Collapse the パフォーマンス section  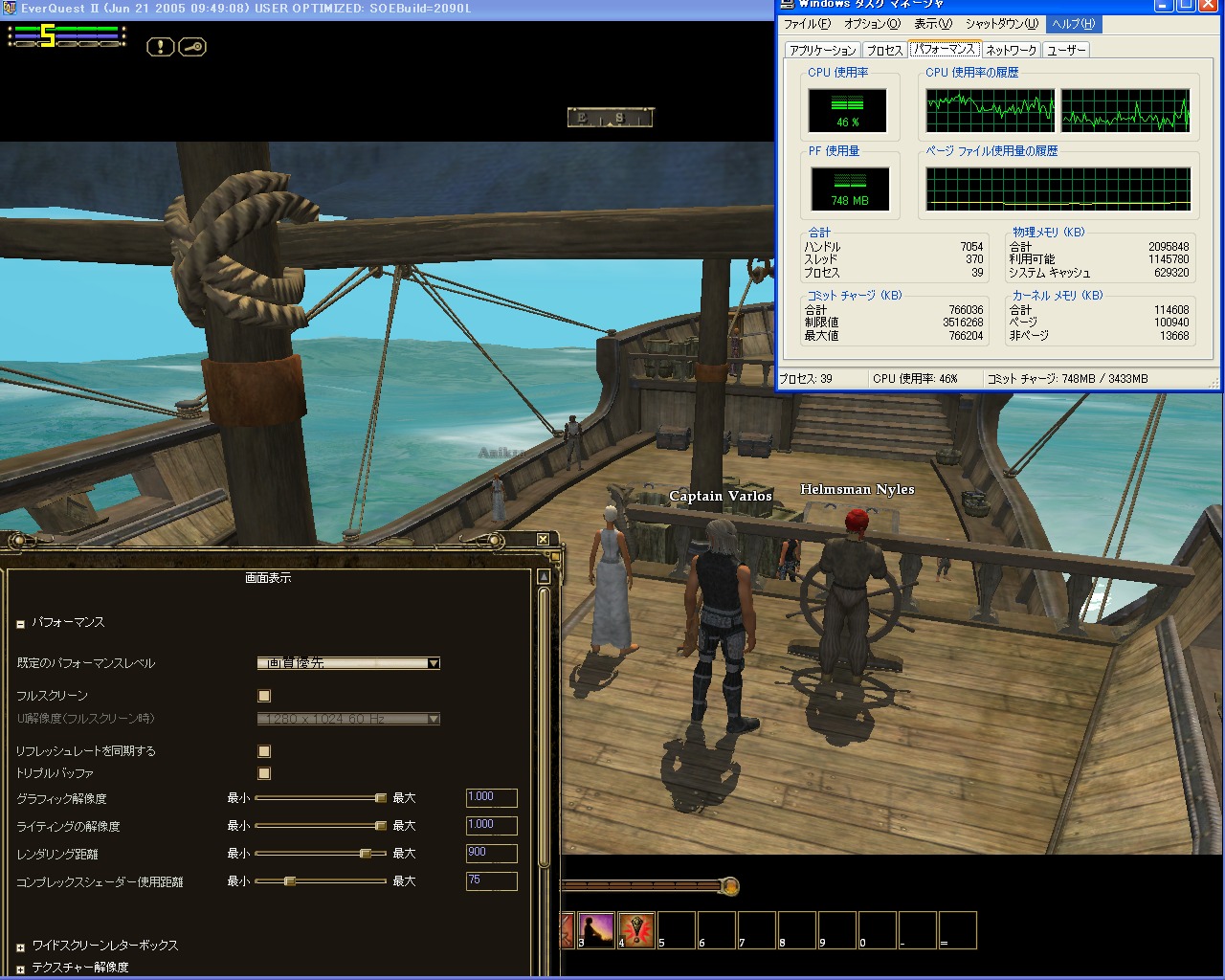[20, 624]
